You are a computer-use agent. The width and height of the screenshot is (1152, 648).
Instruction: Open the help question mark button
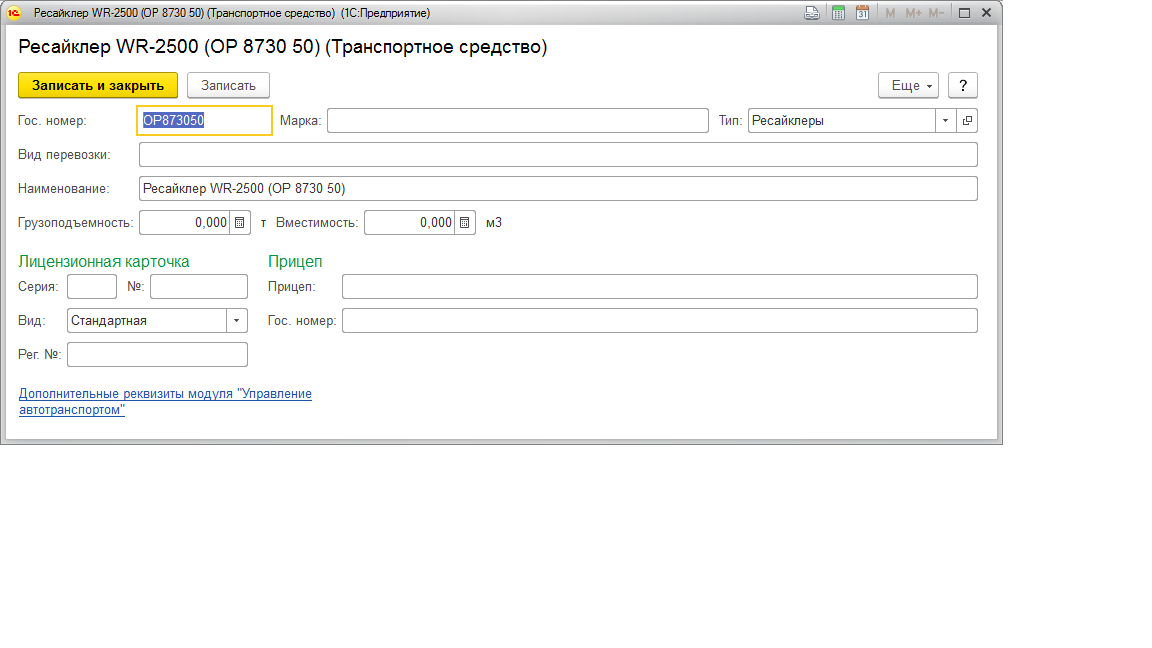tap(962, 86)
